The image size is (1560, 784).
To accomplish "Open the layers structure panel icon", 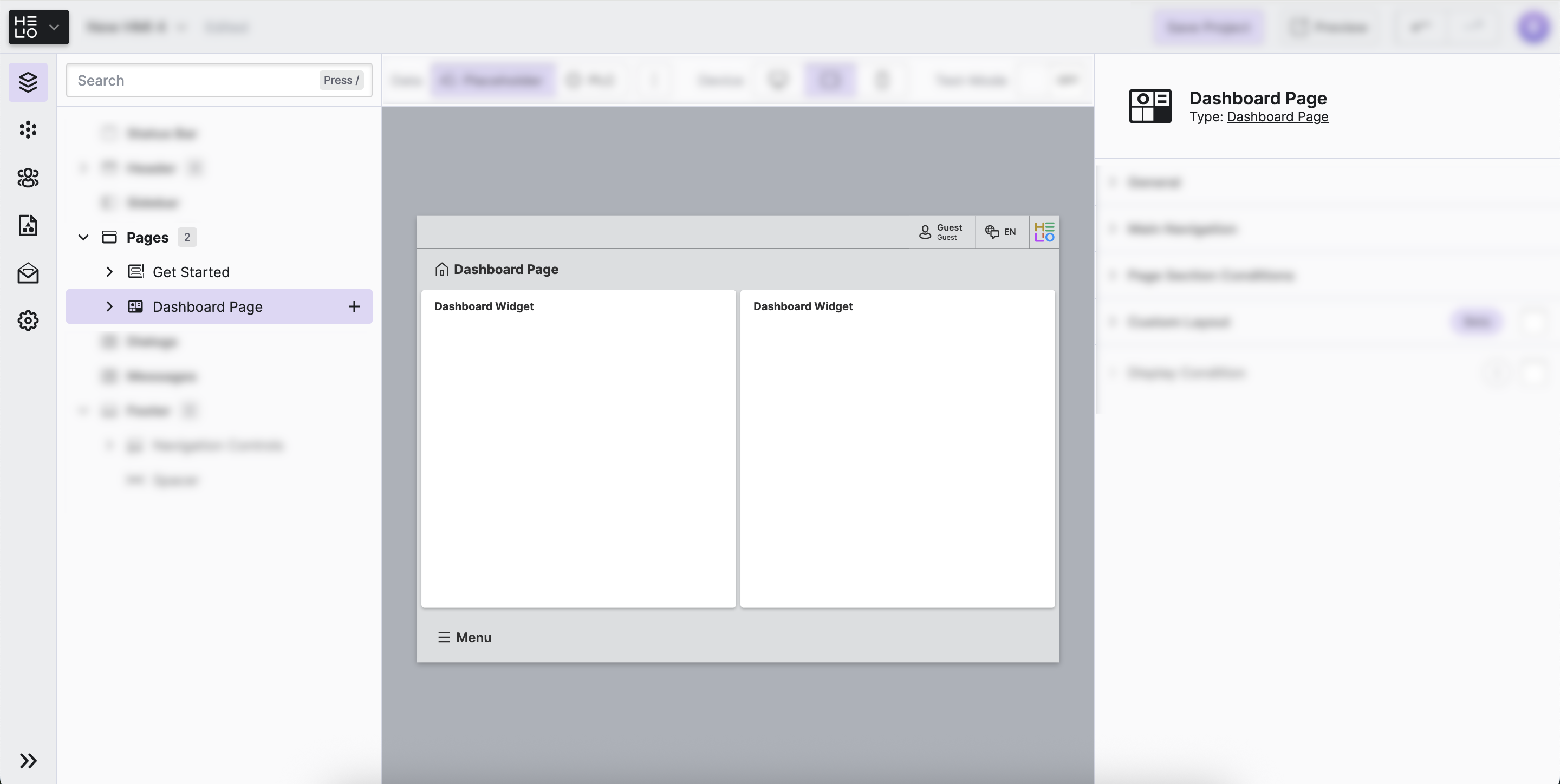I will point(28,82).
